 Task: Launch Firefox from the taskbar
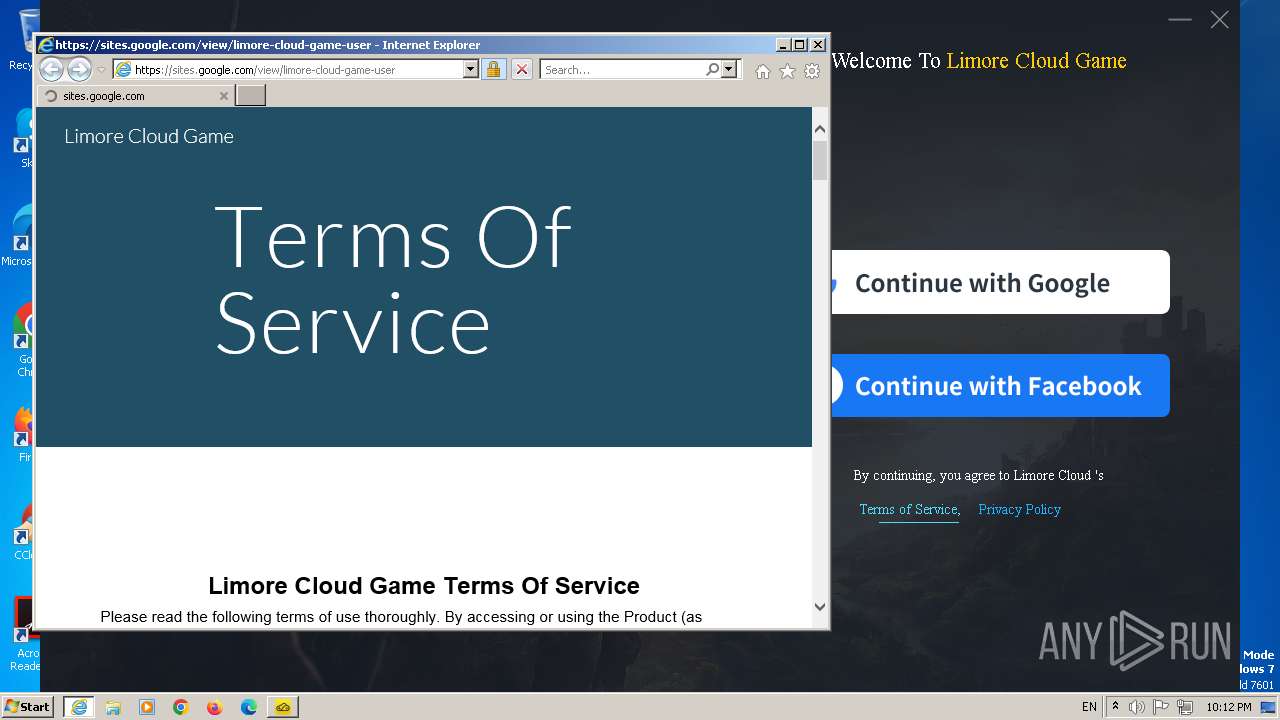click(215, 707)
